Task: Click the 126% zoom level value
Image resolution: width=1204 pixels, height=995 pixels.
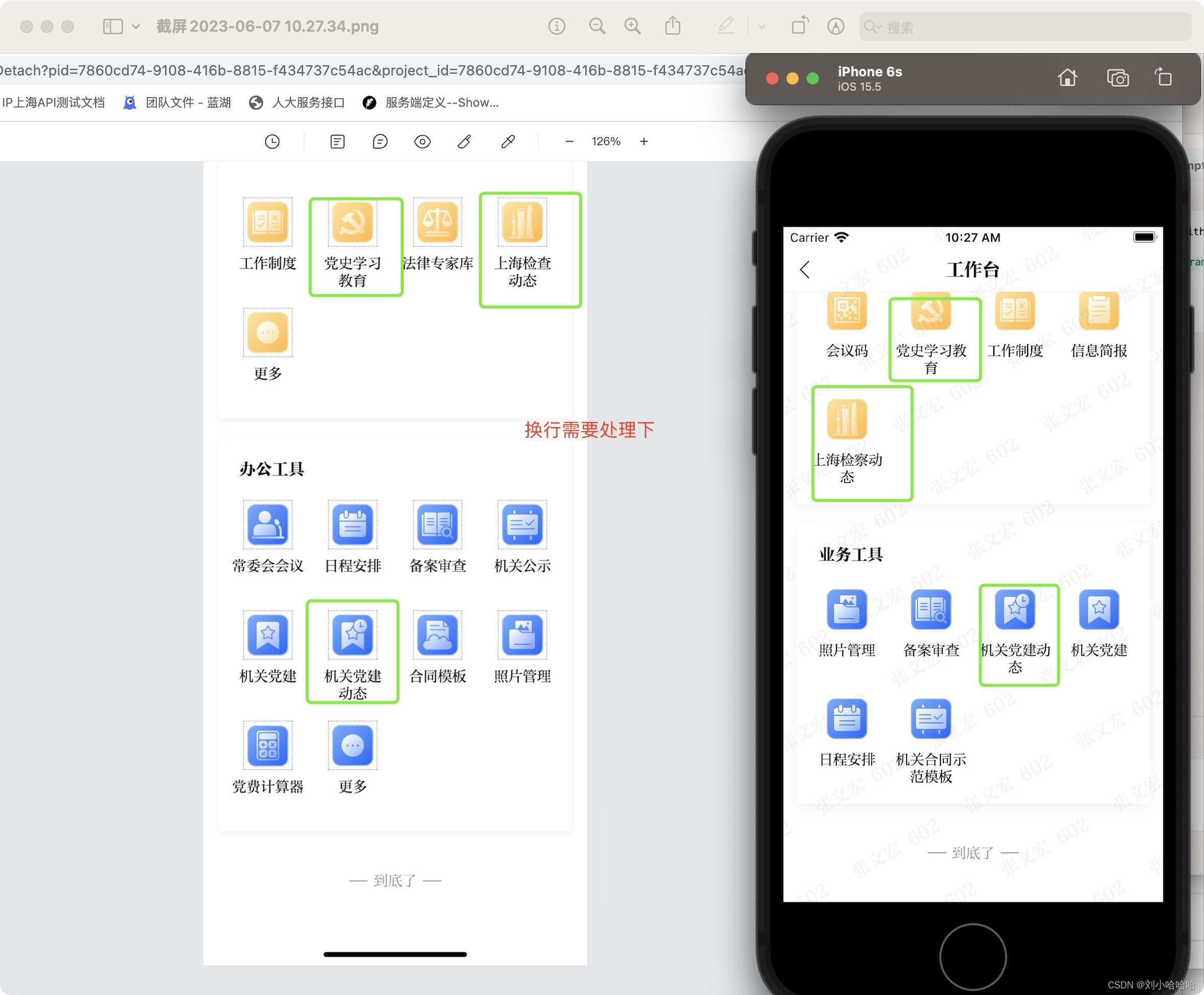Action: 606,141
